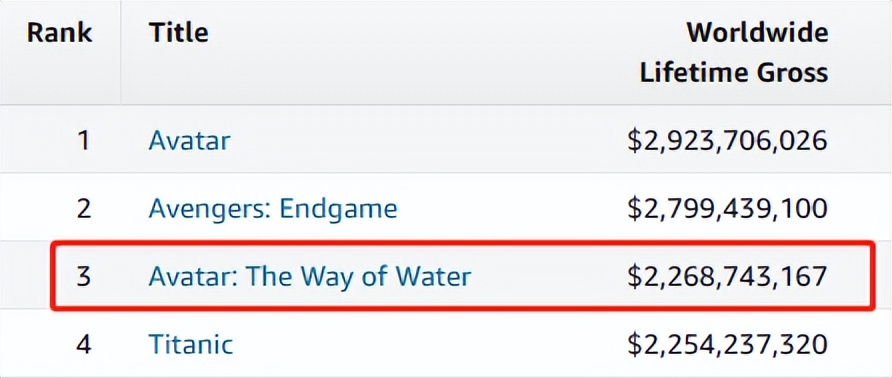Click the $2,799,439,100 gross value

[x=727, y=209]
